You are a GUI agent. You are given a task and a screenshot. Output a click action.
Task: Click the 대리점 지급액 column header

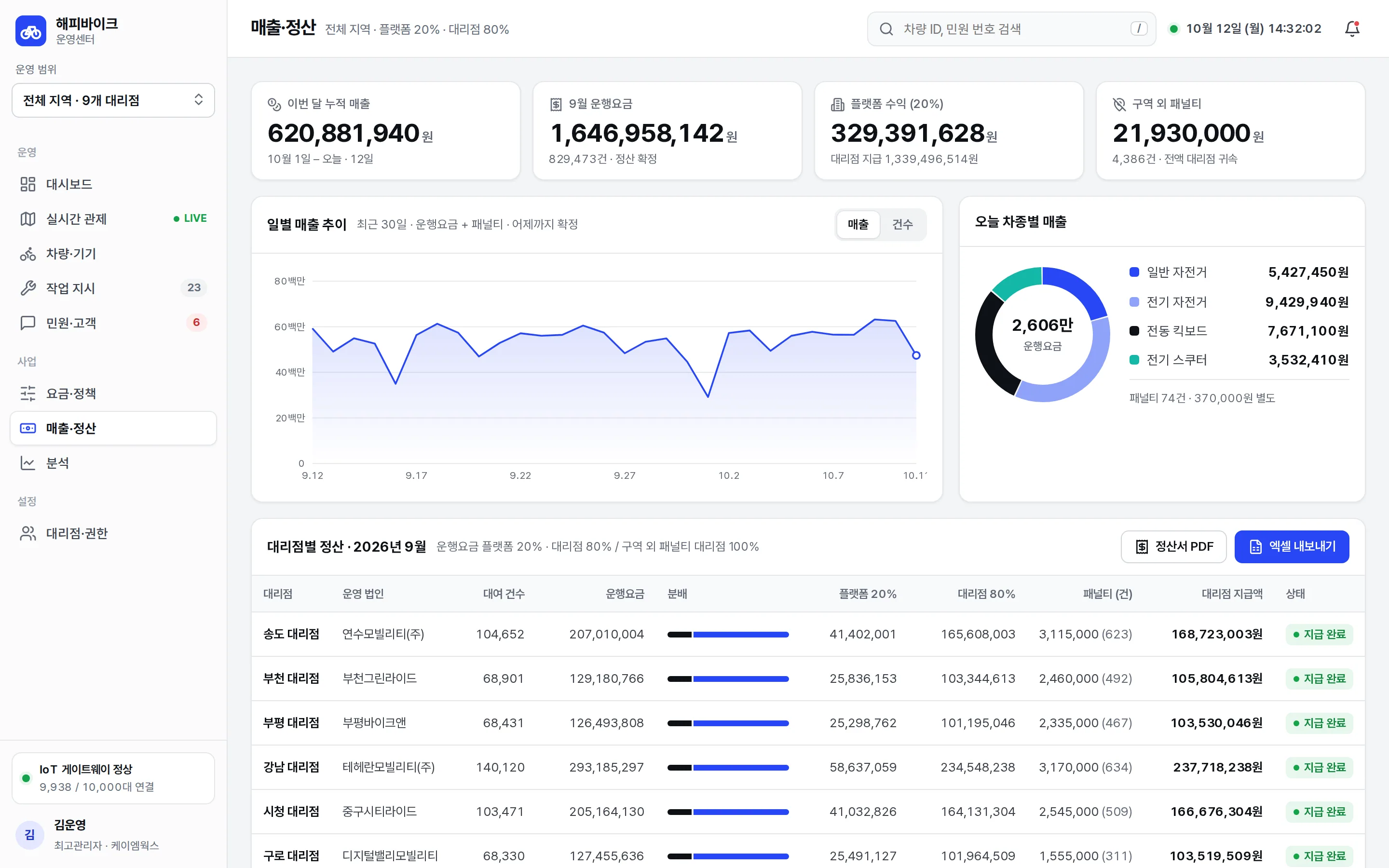1232,594
